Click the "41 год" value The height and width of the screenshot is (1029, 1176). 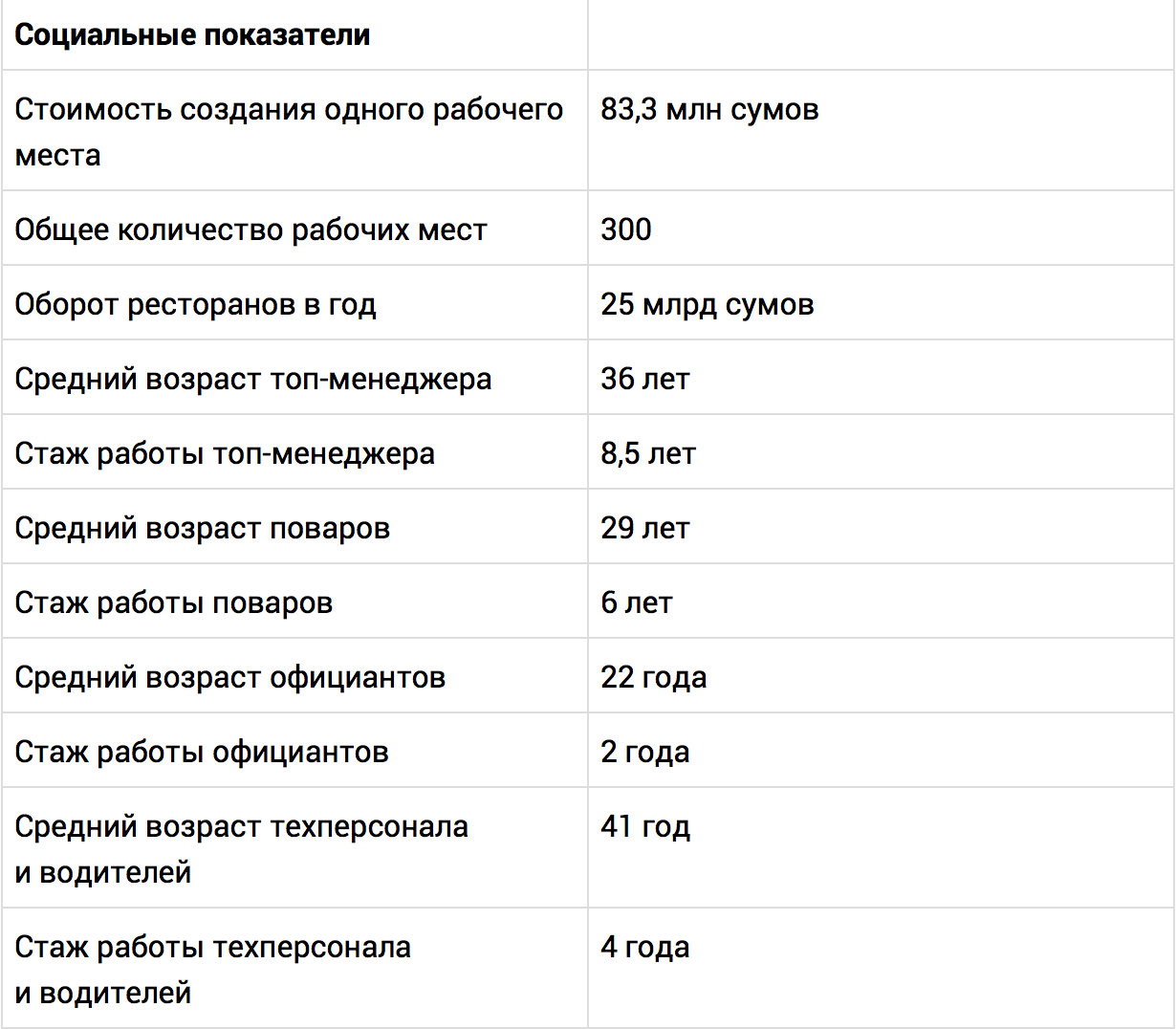pyautogui.click(x=645, y=827)
